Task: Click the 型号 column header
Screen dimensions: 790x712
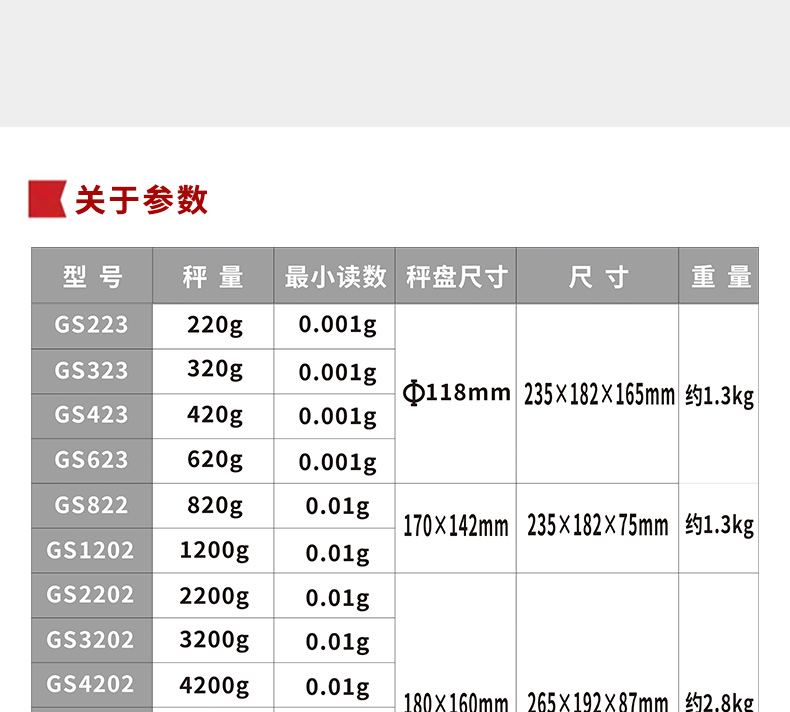Action: click(92, 276)
